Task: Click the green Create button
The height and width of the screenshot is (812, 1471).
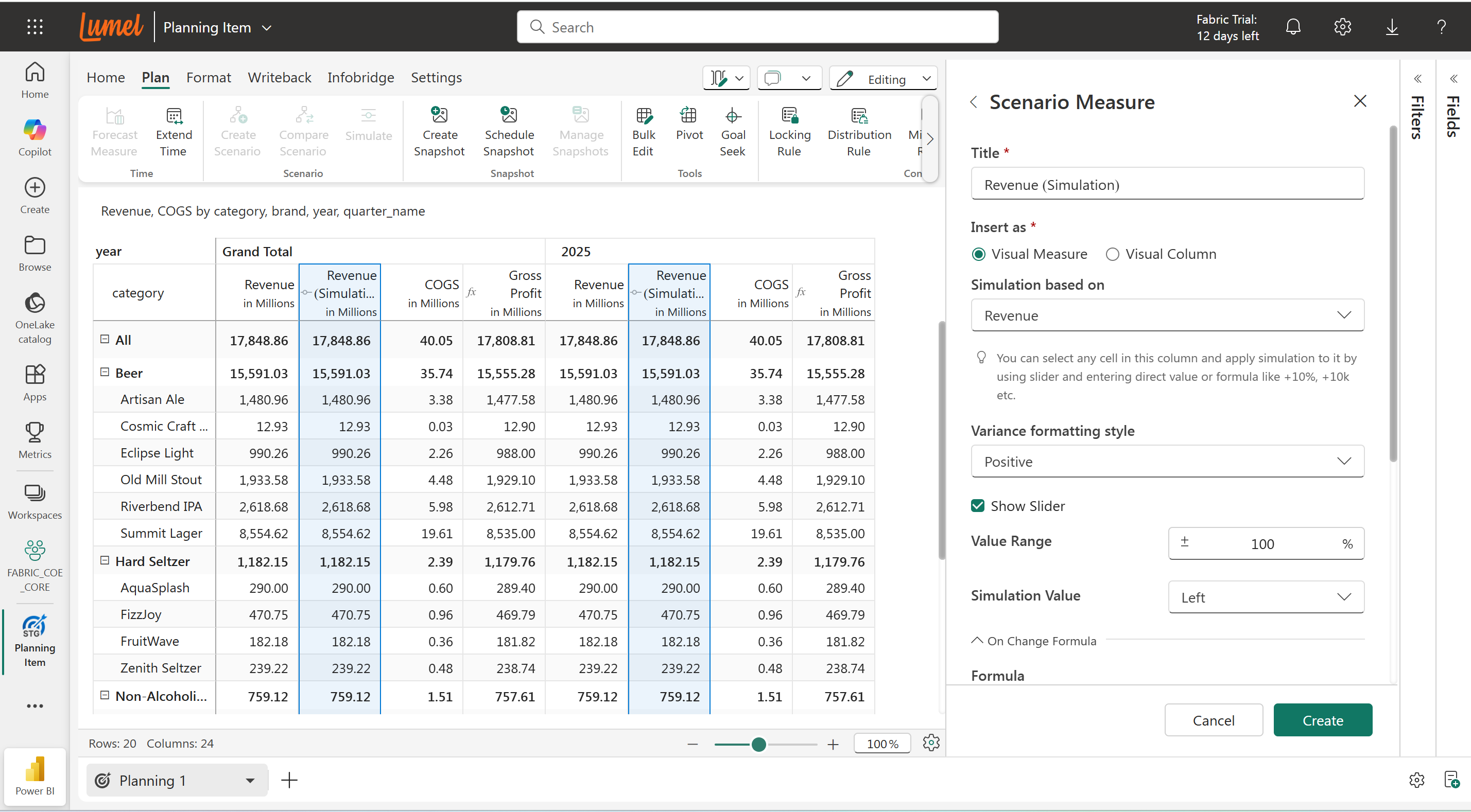Action: (x=1322, y=719)
